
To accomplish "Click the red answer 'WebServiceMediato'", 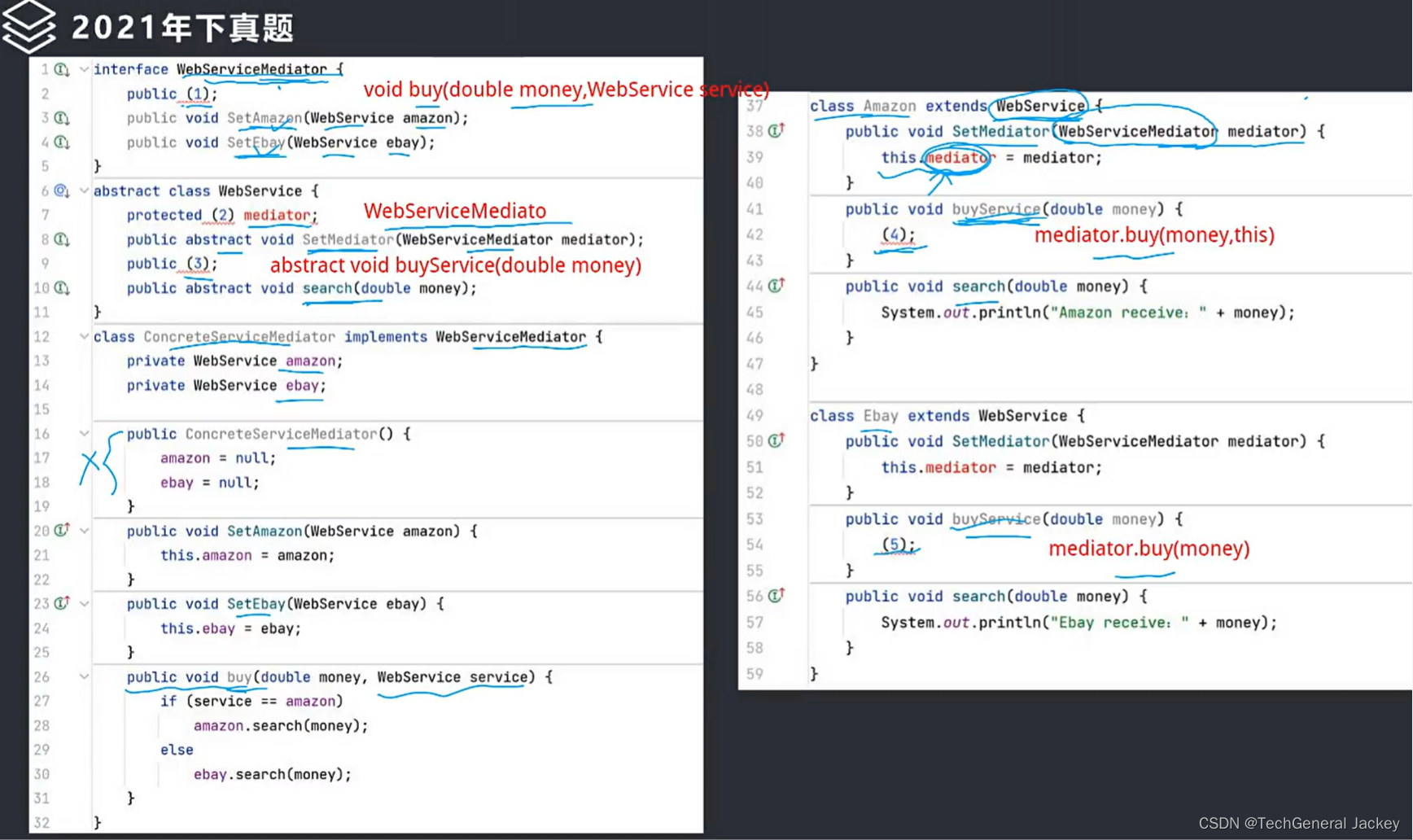I will [455, 211].
